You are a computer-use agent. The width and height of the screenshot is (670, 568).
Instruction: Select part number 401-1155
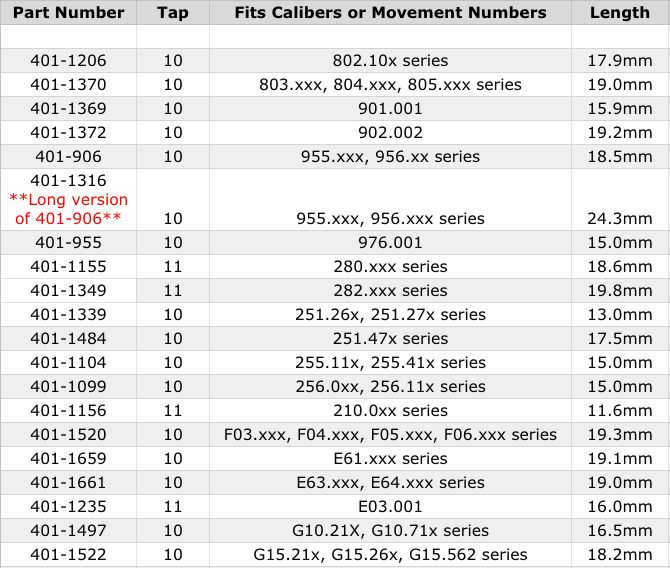point(67,266)
